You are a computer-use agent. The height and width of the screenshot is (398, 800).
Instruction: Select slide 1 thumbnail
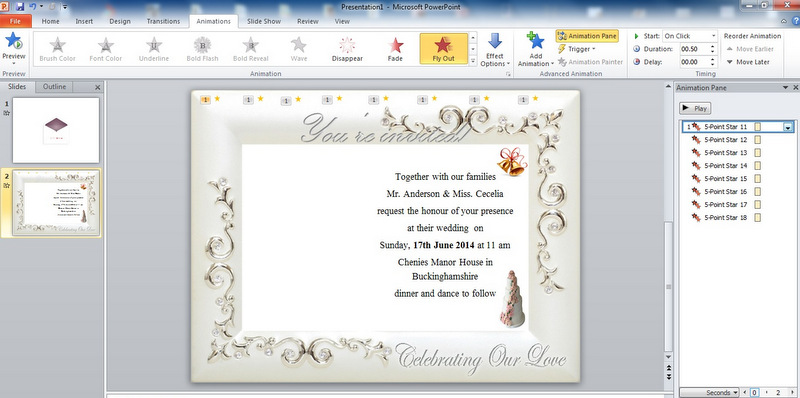coord(56,130)
